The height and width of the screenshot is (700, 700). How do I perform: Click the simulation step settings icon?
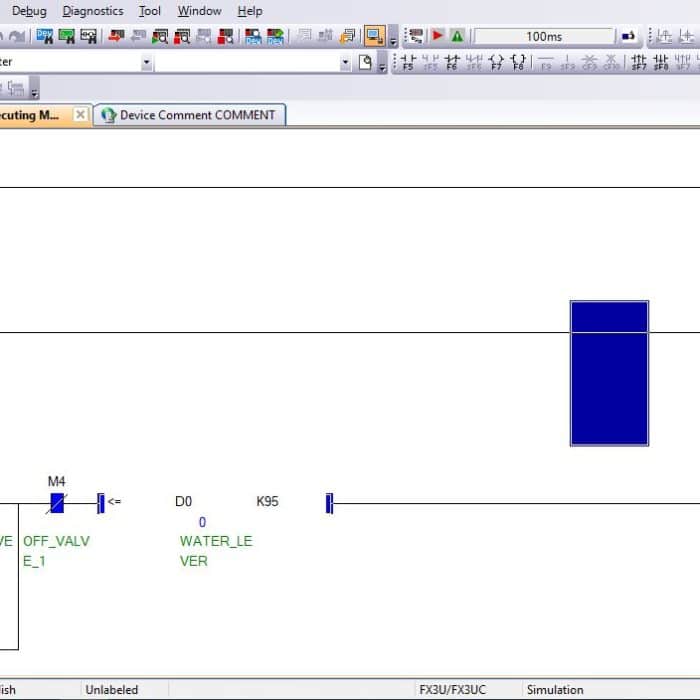pos(416,36)
